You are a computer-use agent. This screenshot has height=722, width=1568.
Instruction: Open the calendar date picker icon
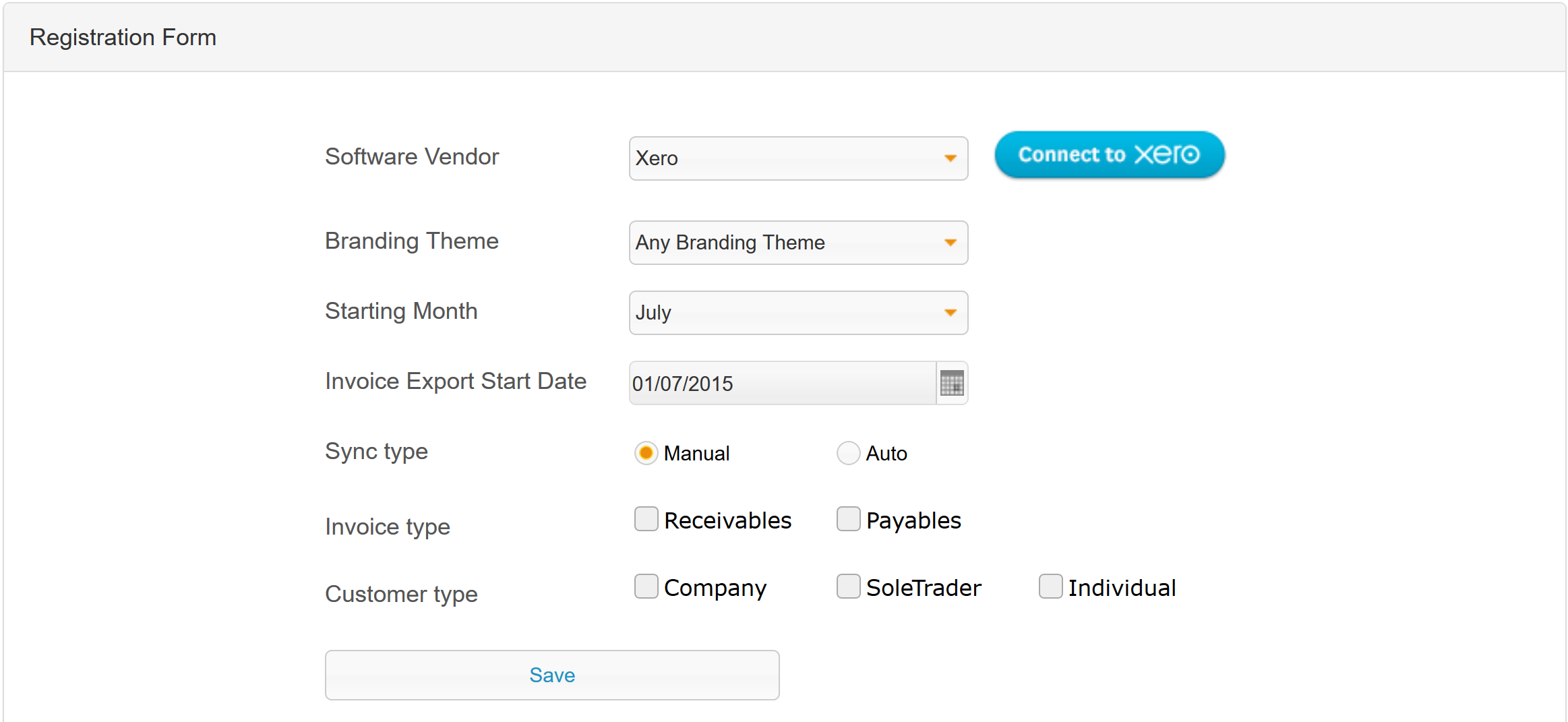click(952, 383)
